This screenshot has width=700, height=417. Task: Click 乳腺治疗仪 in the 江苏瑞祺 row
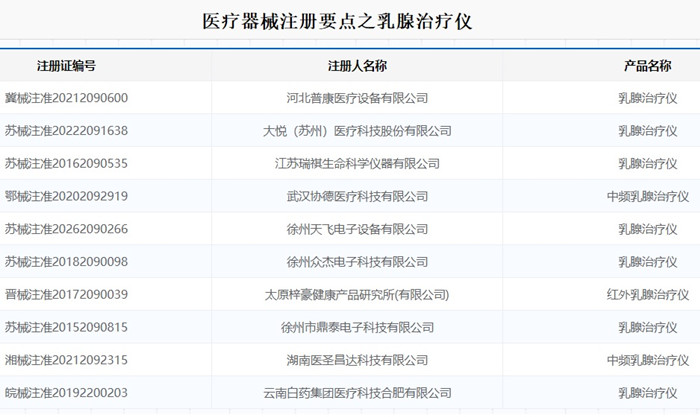[647, 163]
